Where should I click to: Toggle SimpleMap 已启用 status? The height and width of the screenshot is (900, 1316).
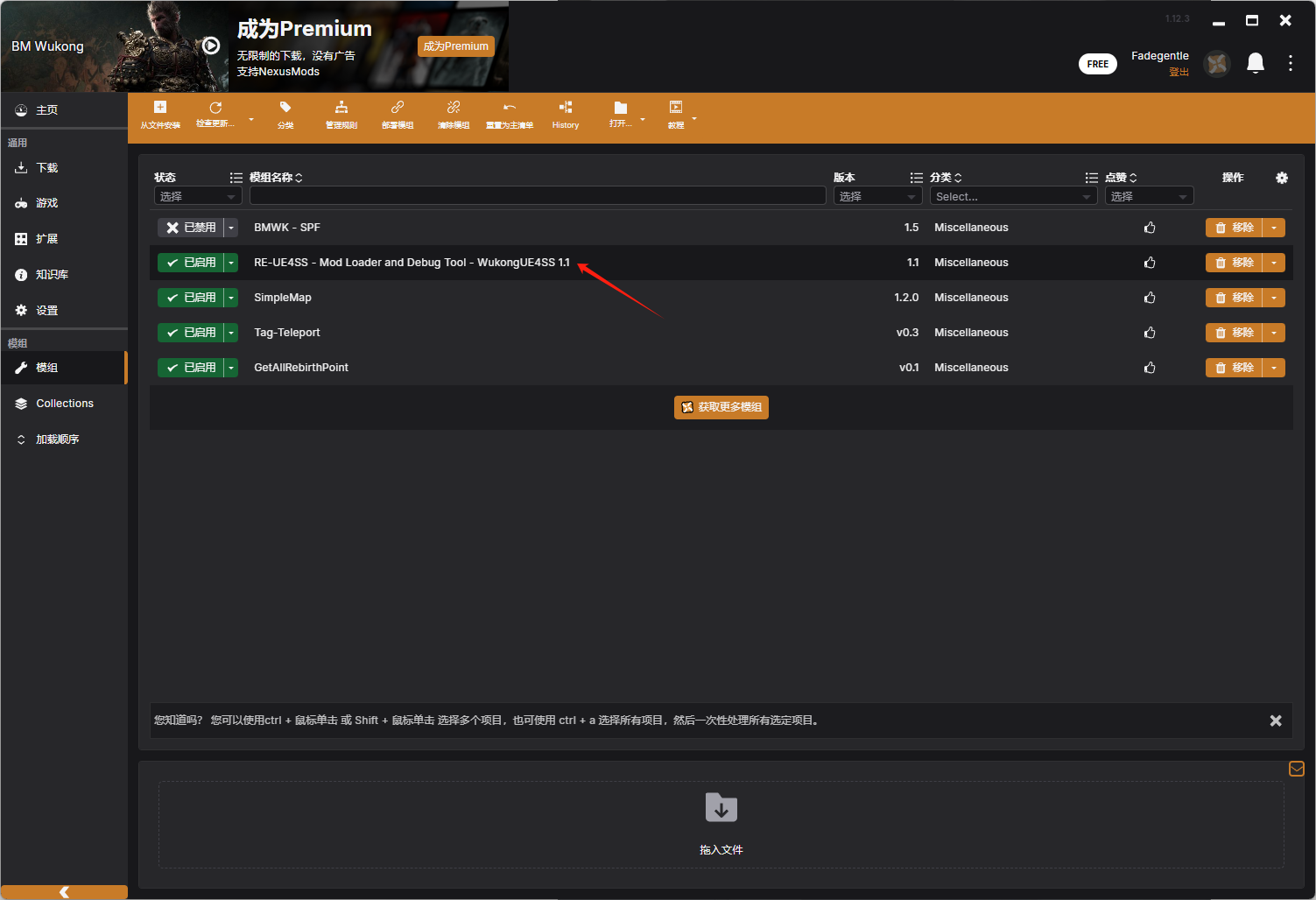191,298
